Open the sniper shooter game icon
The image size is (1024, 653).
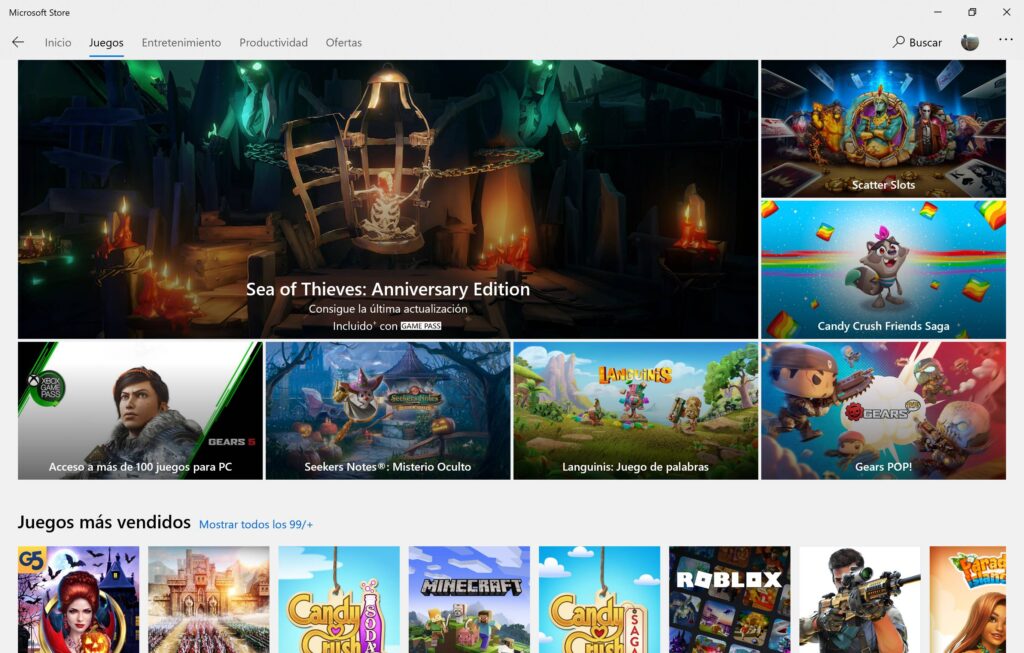coord(859,599)
